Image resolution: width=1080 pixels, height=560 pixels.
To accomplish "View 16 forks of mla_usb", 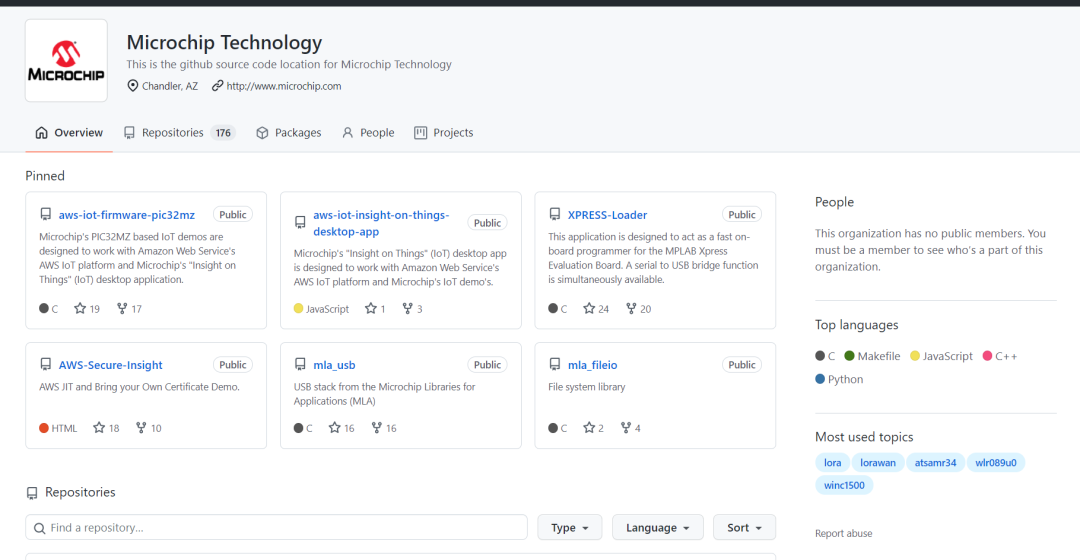I will coord(384,428).
